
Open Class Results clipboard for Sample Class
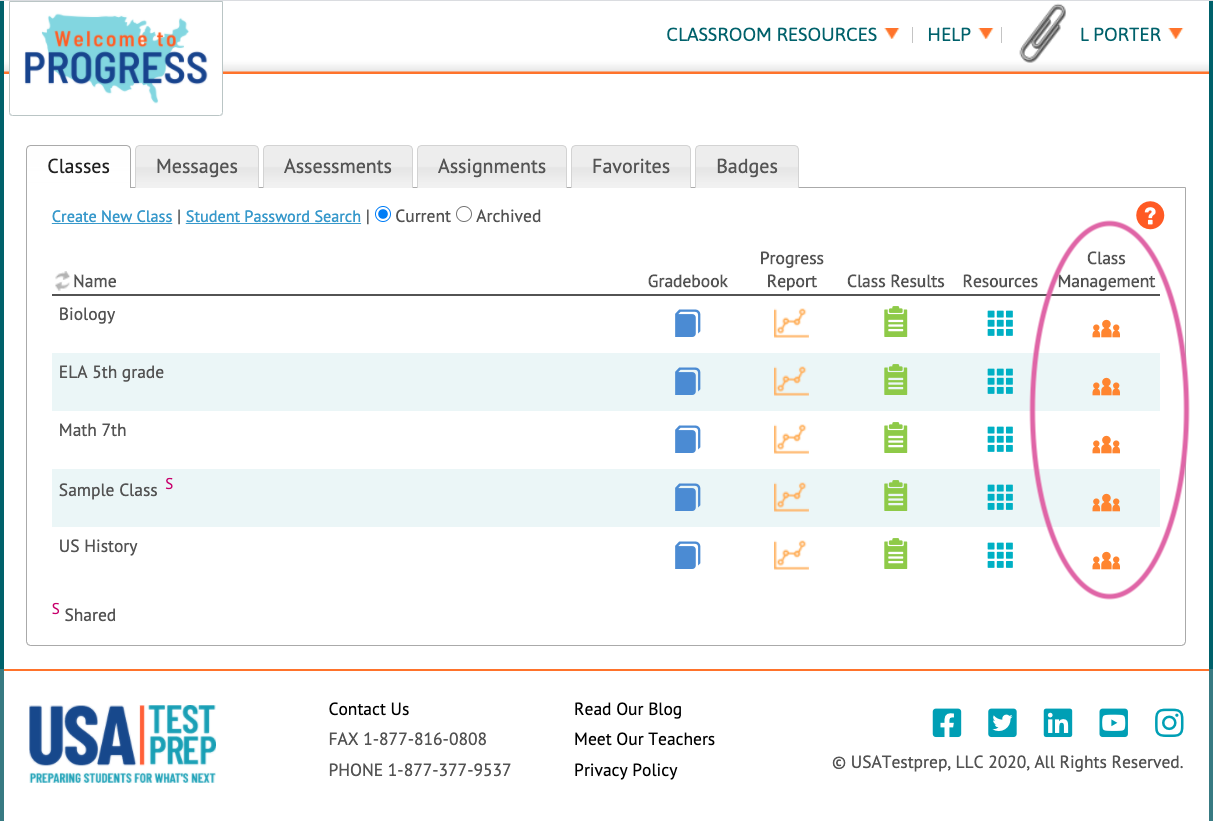click(895, 496)
